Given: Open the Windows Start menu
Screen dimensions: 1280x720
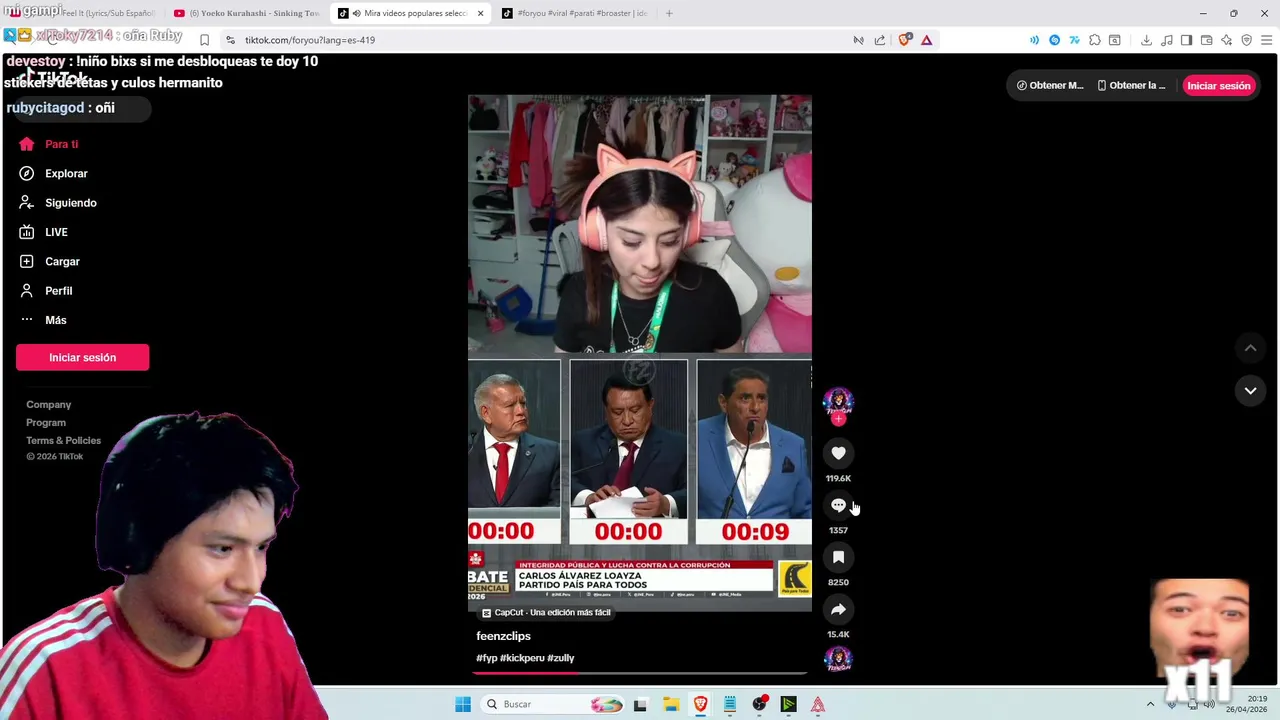Looking at the screenshot, I should tap(462, 704).
